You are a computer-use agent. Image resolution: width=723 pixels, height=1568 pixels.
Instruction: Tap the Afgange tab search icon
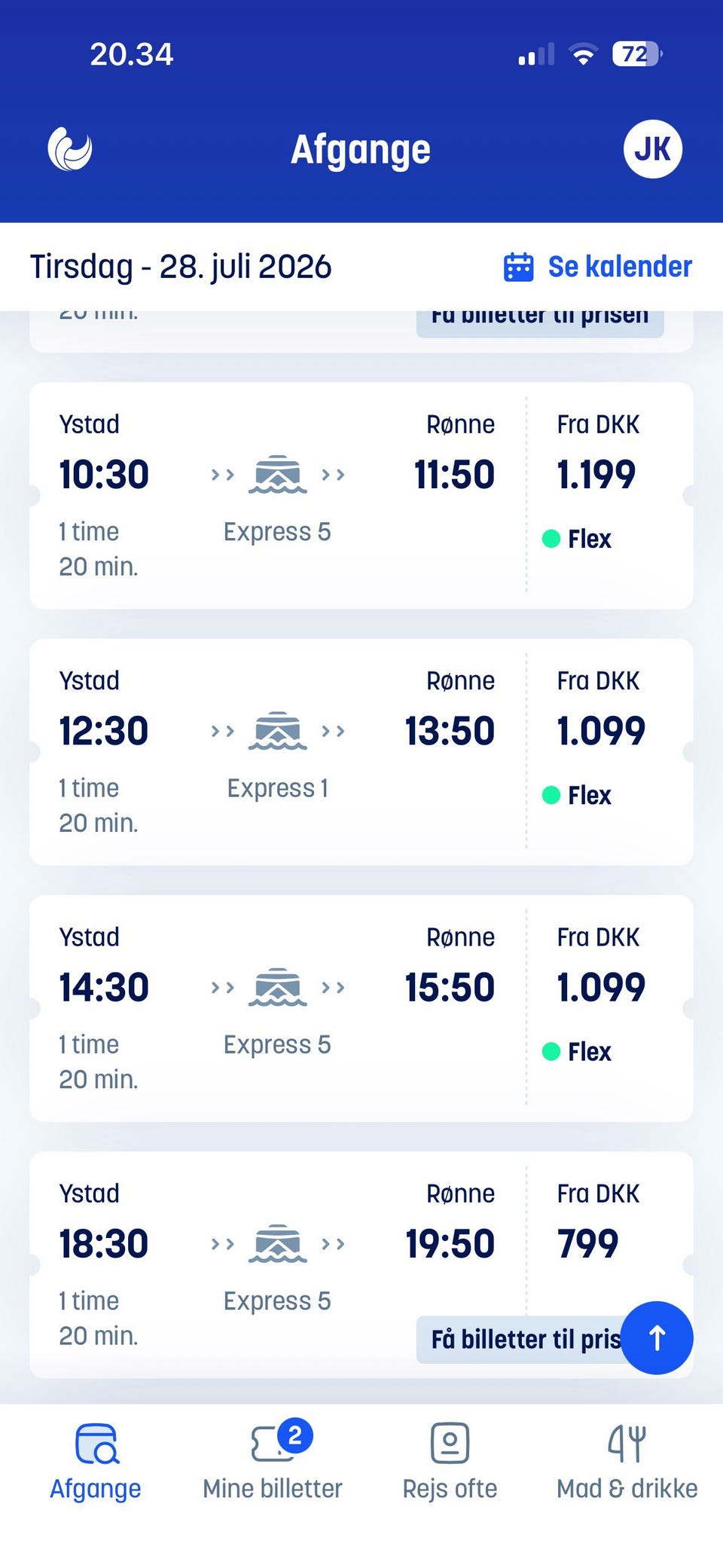pyautogui.click(x=96, y=1443)
